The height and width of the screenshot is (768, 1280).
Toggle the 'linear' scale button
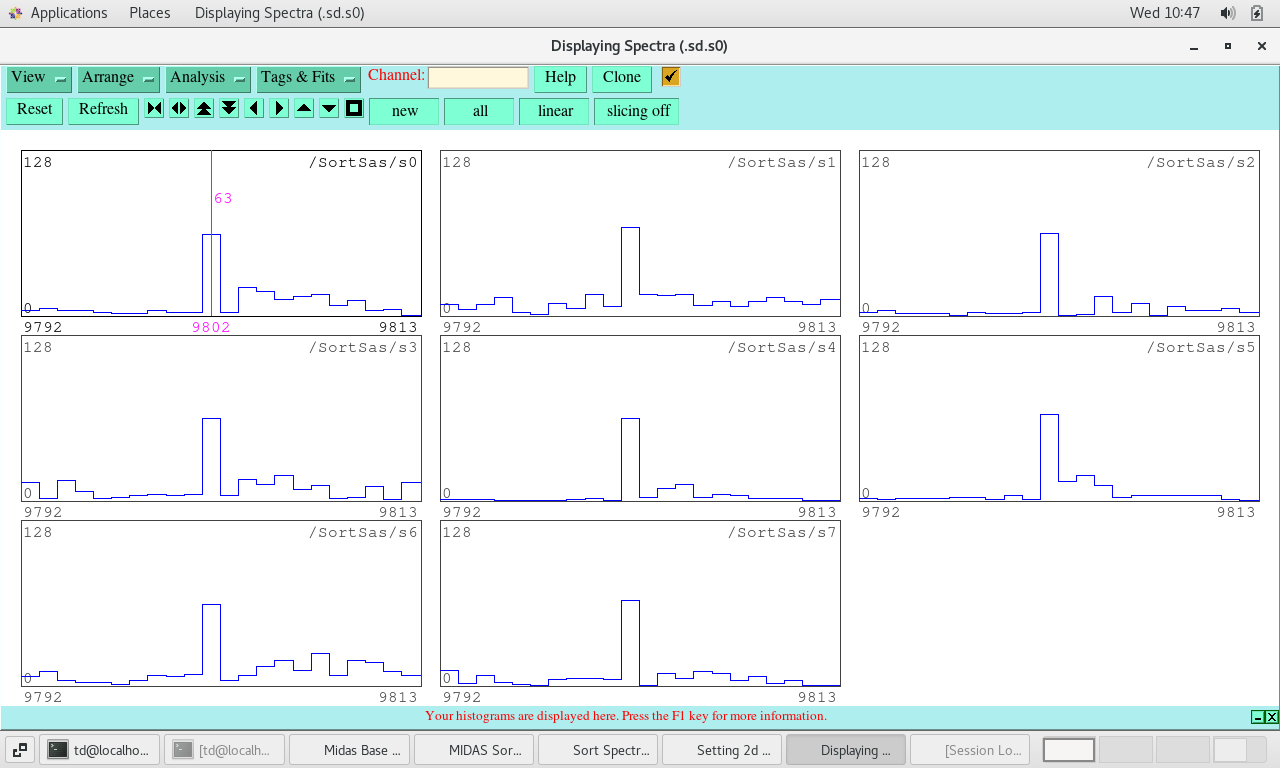pos(555,111)
